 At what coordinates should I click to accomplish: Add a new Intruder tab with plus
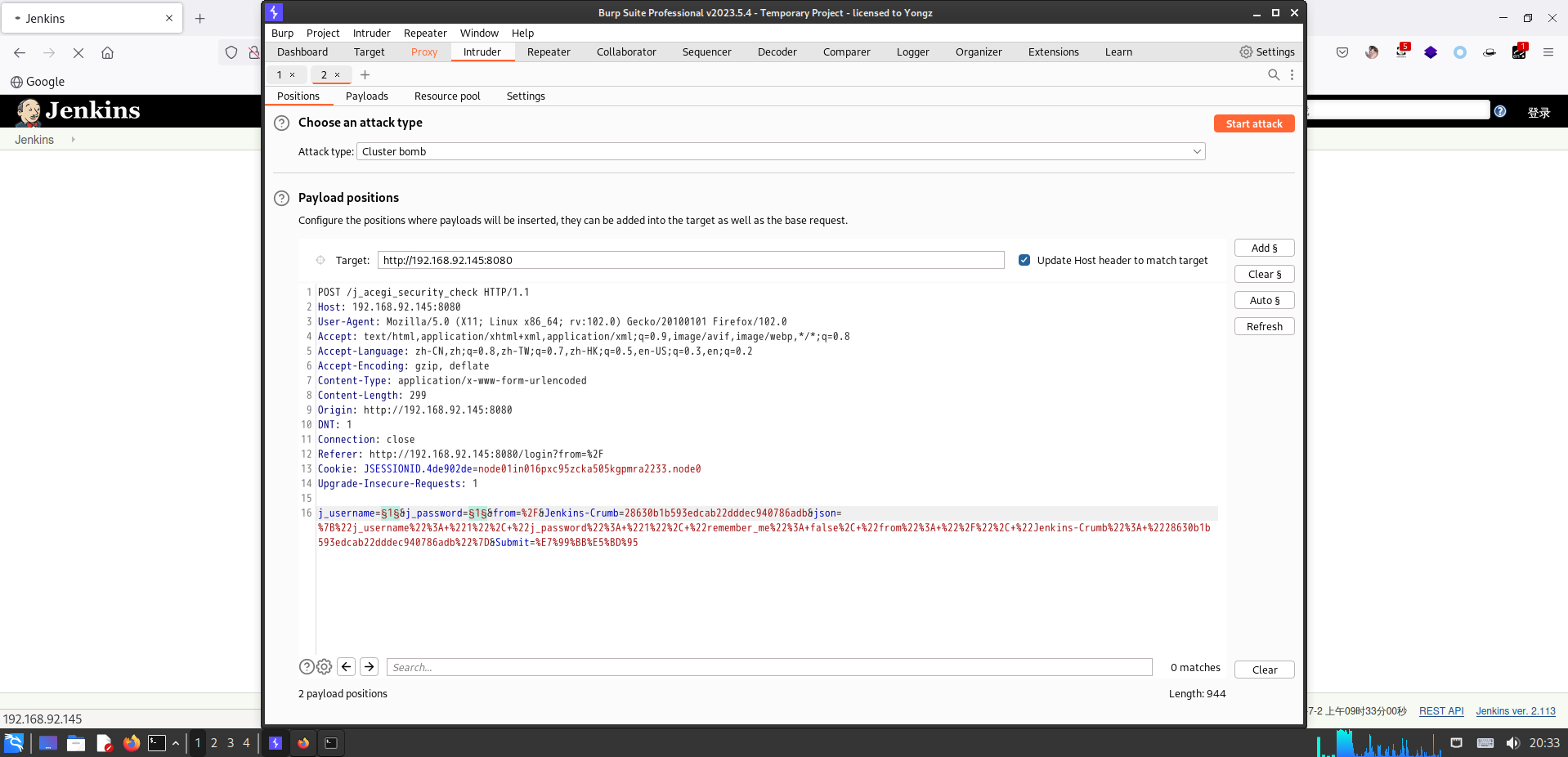pyautogui.click(x=365, y=74)
